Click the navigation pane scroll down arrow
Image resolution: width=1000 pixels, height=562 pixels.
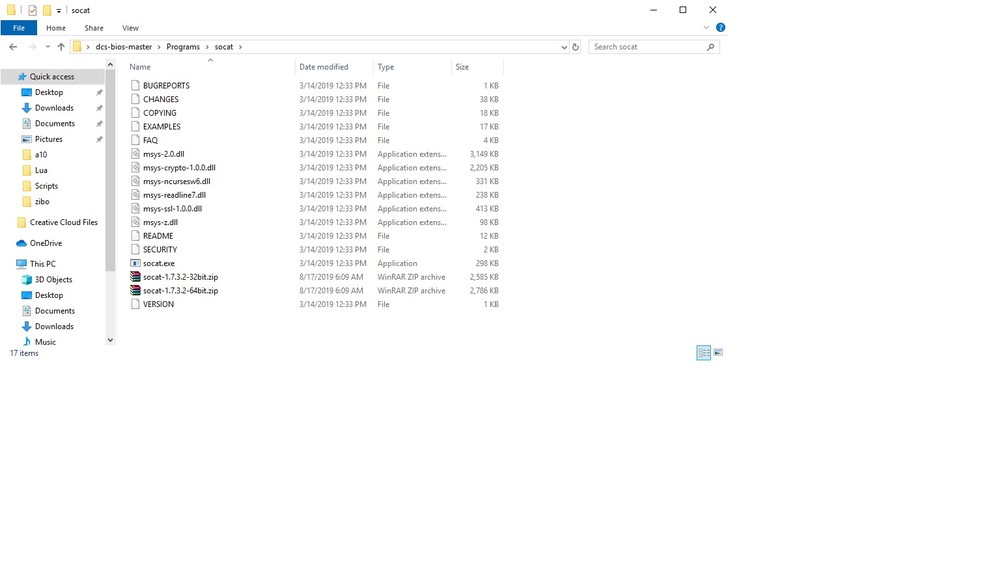pyautogui.click(x=110, y=341)
